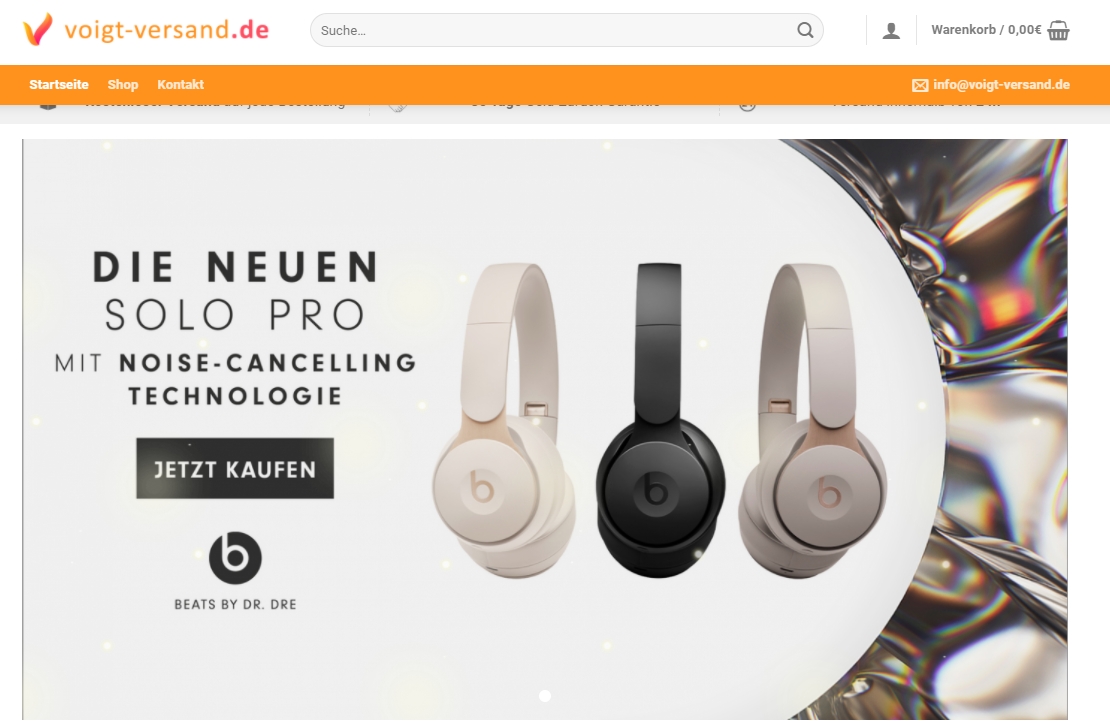Open the Shop menu item
1110x721 pixels.
coord(122,84)
